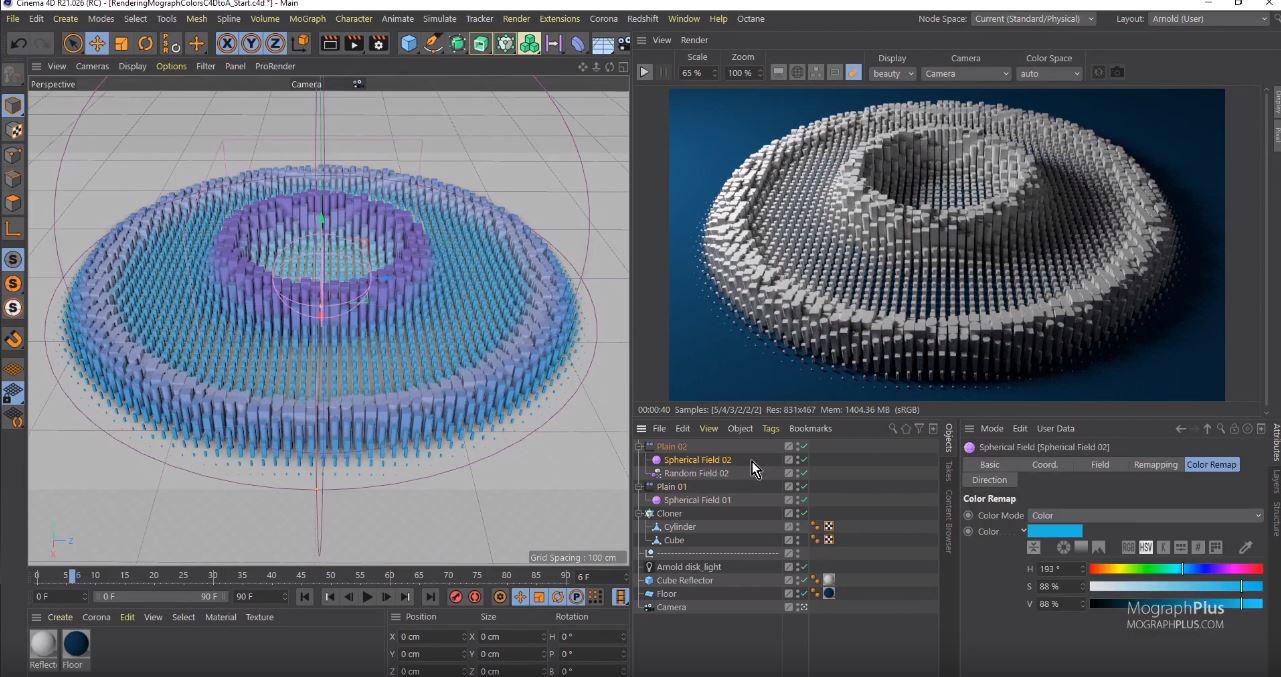This screenshot has height=677, width=1281.
Task: Open the Basic attributes tab
Action: click(x=989, y=465)
